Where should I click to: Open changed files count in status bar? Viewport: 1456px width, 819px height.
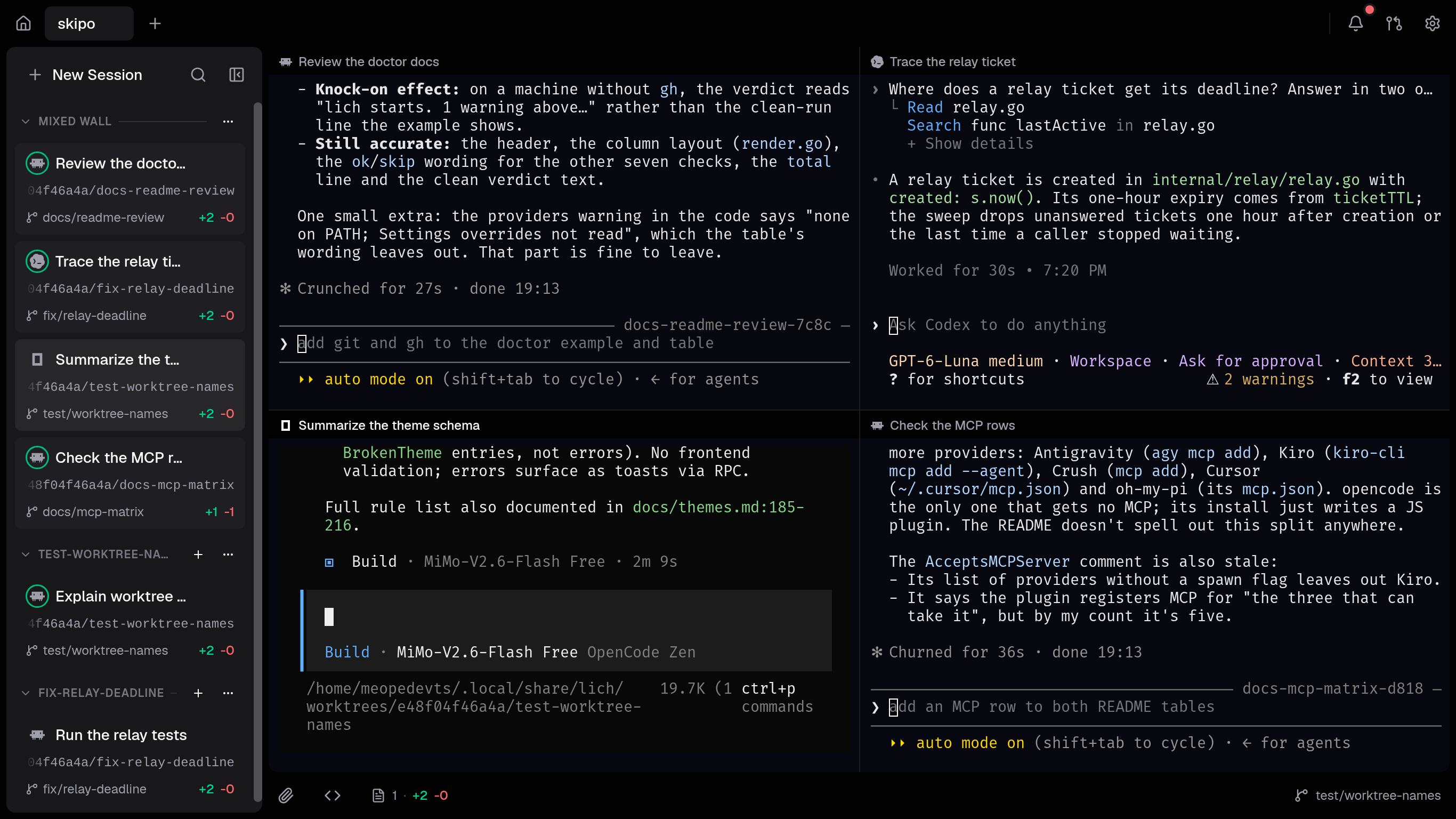[410, 795]
